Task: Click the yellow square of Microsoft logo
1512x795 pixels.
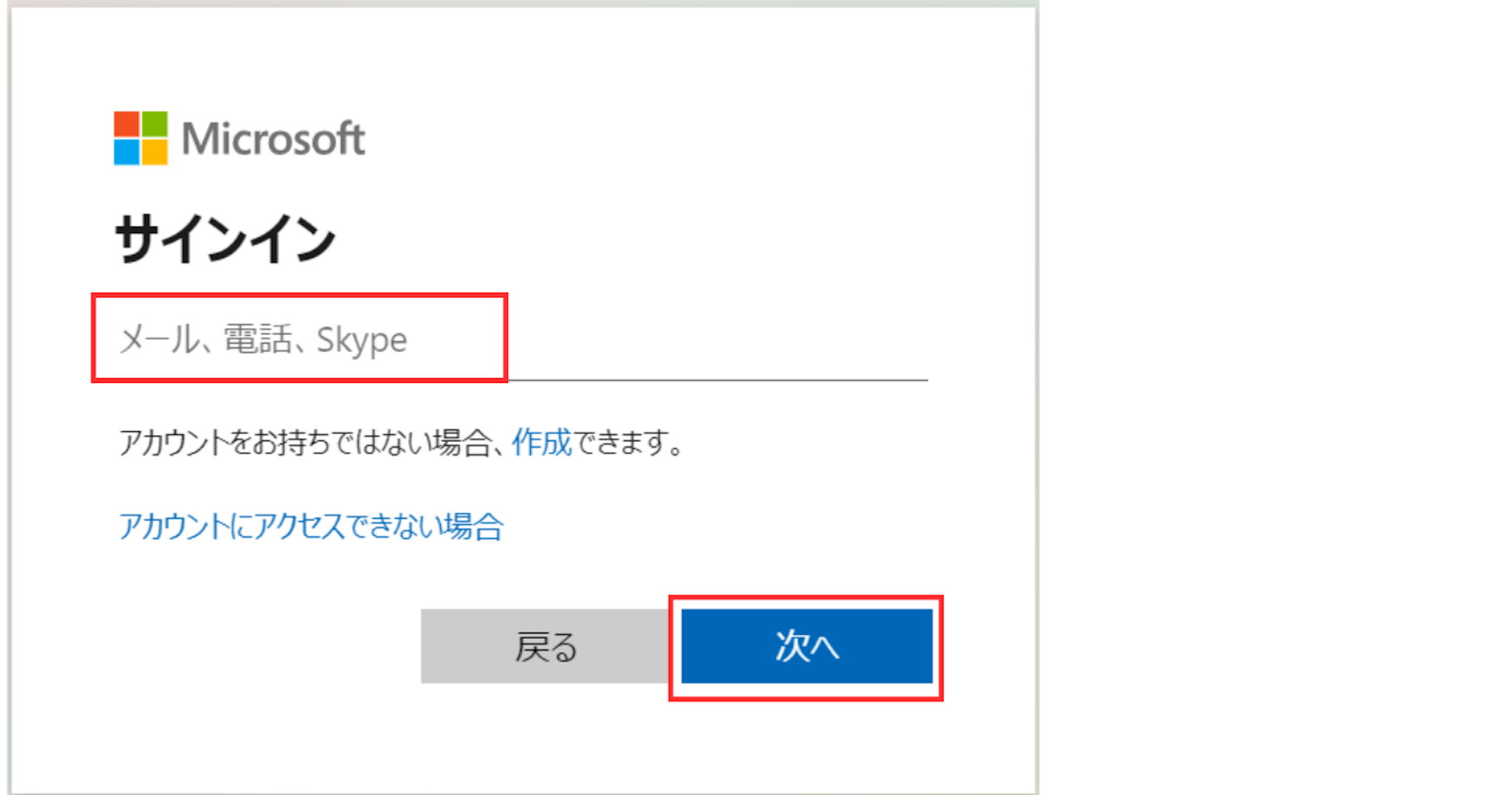Action: (x=154, y=152)
